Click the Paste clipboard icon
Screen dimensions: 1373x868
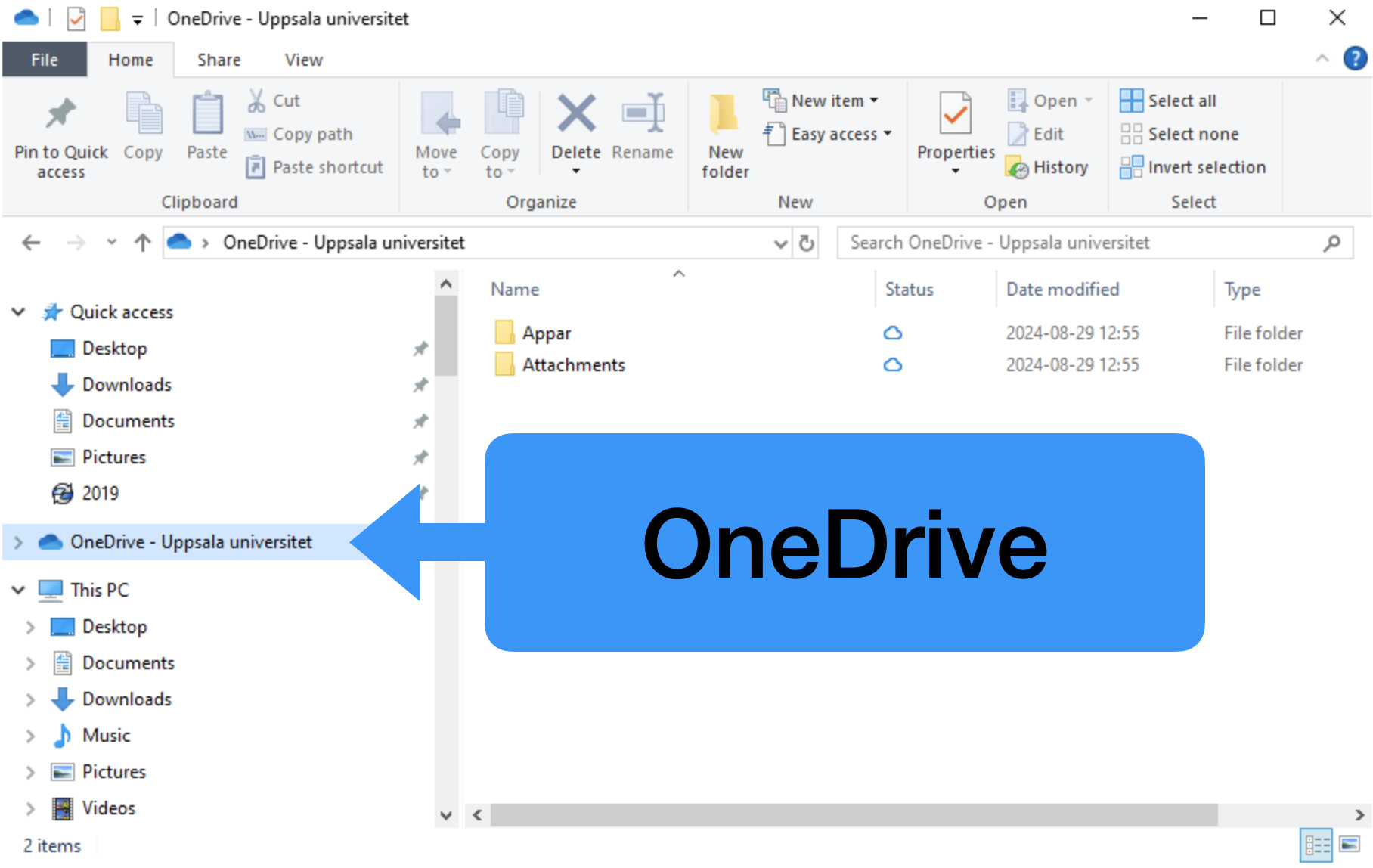[x=207, y=113]
